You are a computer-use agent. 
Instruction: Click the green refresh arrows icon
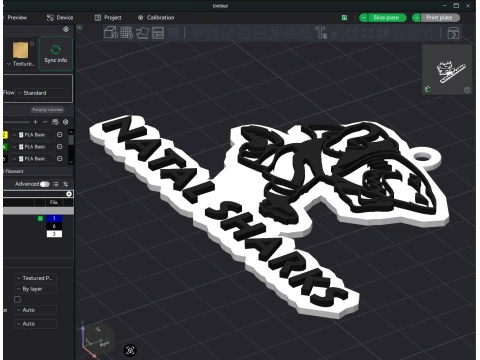55,49
